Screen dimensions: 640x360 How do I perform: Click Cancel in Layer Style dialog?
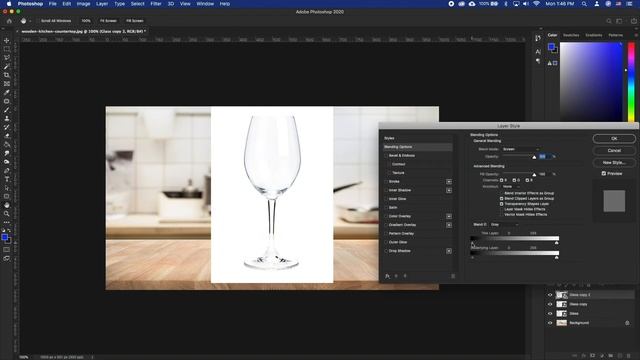coord(614,151)
